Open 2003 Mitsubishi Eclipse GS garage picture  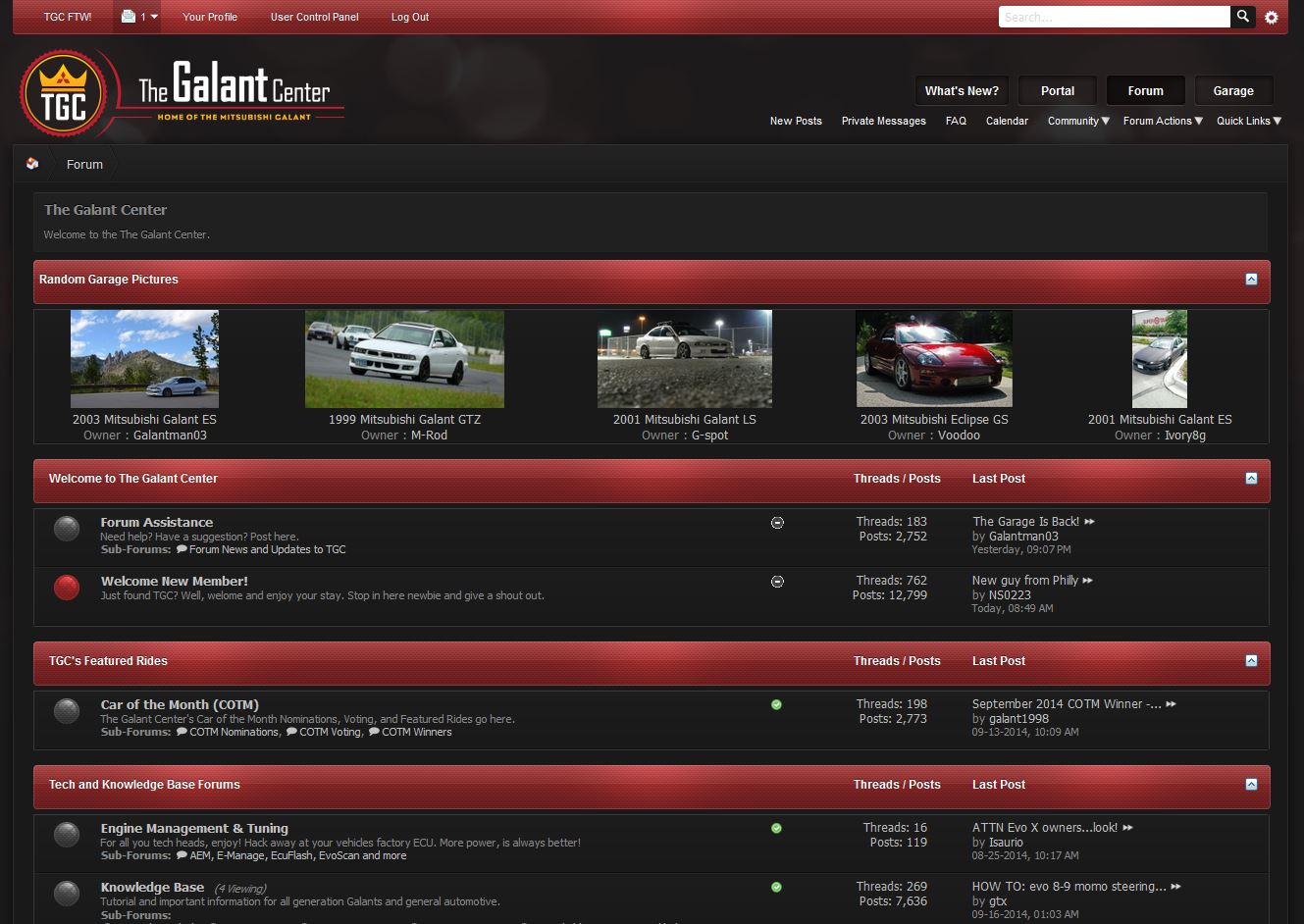(x=934, y=359)
